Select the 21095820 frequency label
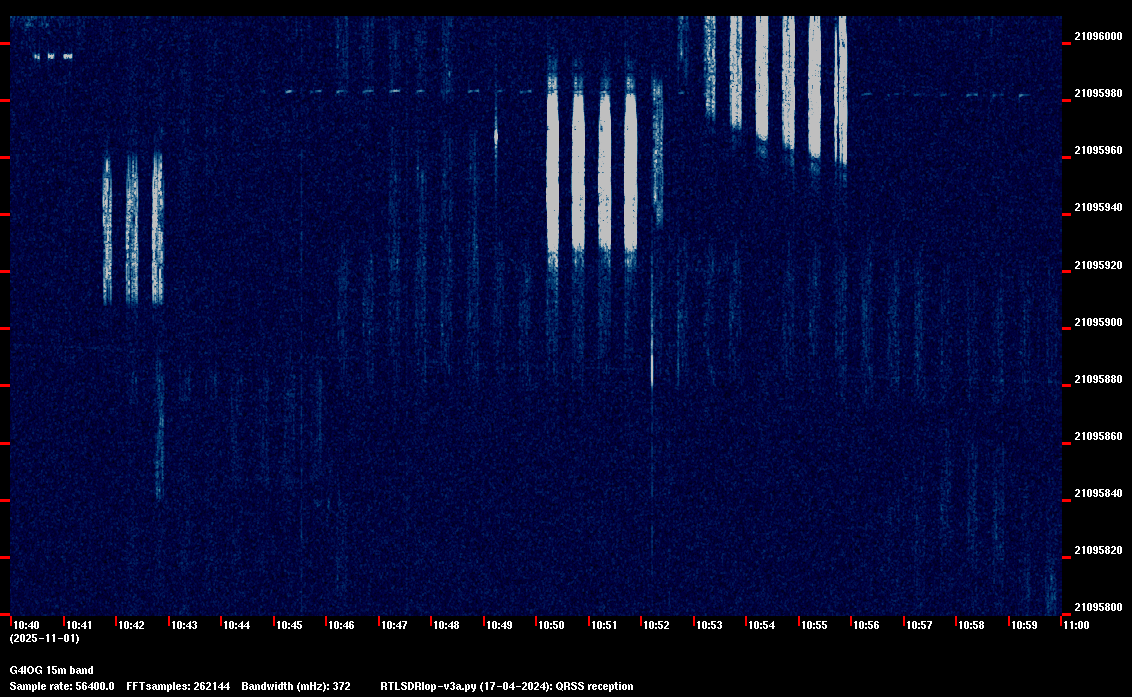Viewport: 1132px width, 697px height. (1099, 550)
